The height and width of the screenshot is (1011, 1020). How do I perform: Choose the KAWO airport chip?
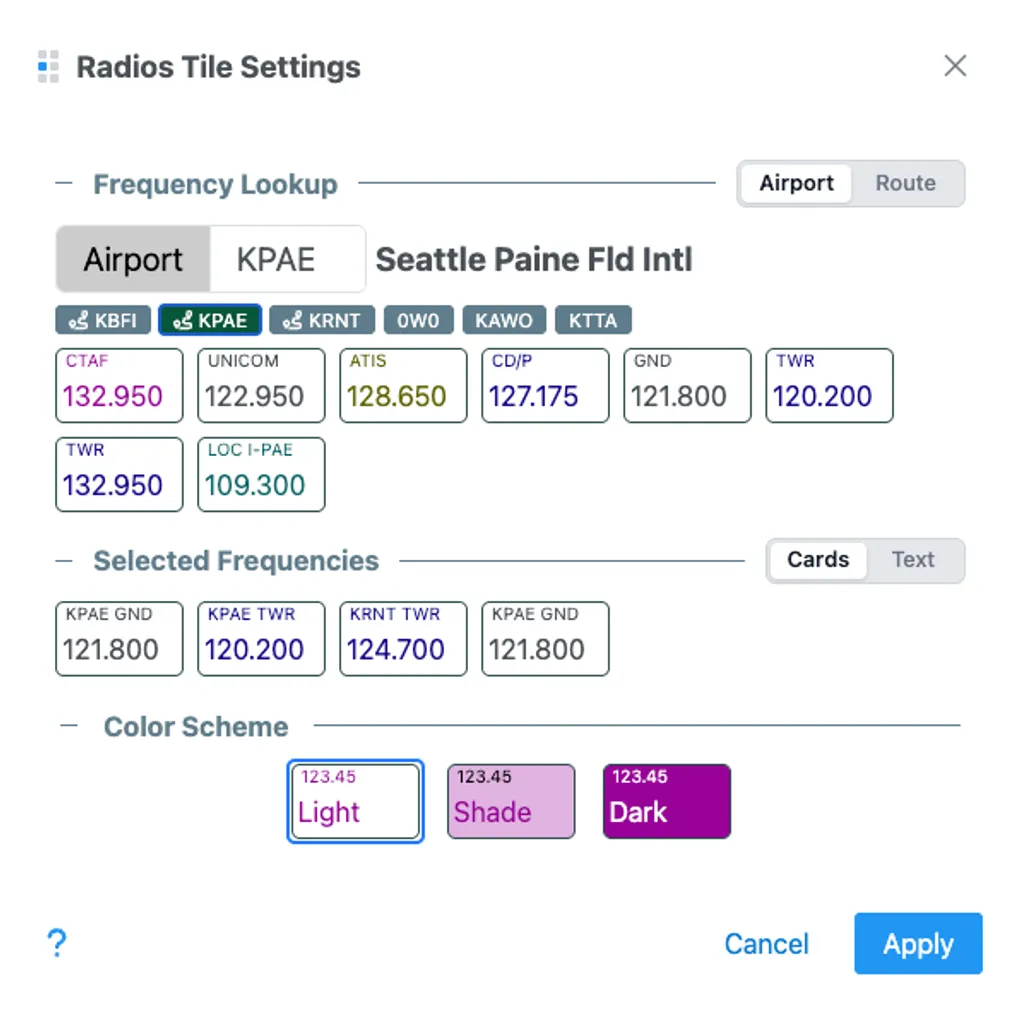[x=503, y=321]
